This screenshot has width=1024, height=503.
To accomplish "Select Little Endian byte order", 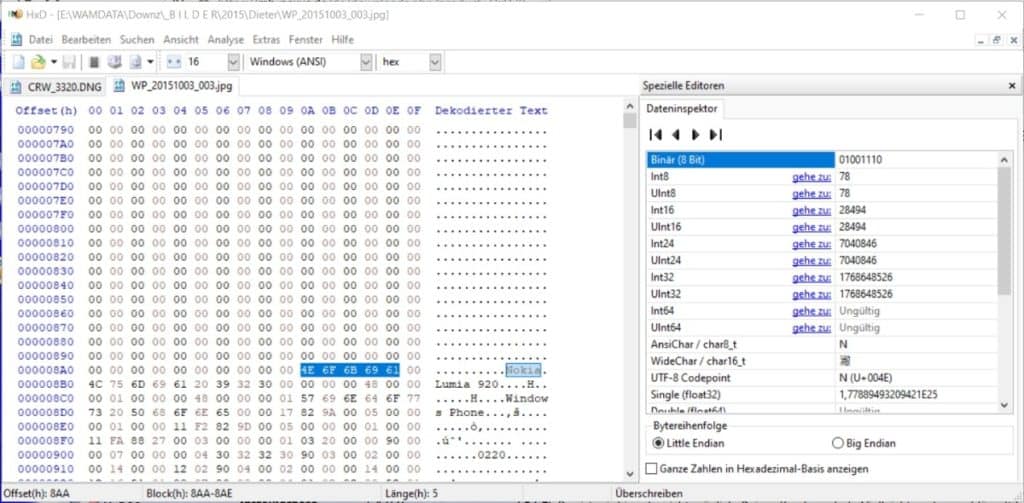I will (x=689, y=443).
